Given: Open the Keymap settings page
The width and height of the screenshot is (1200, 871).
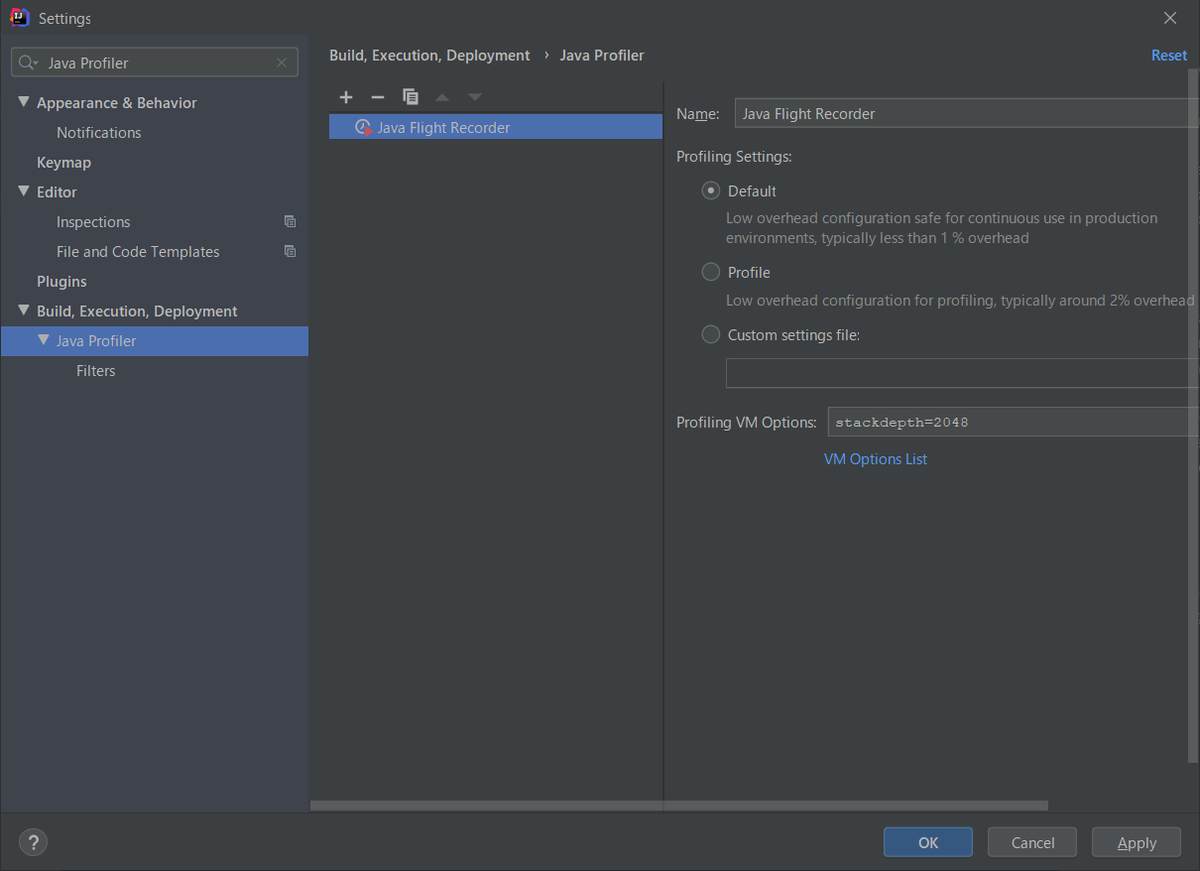Looking at the screenshot, I should [64, 162].
